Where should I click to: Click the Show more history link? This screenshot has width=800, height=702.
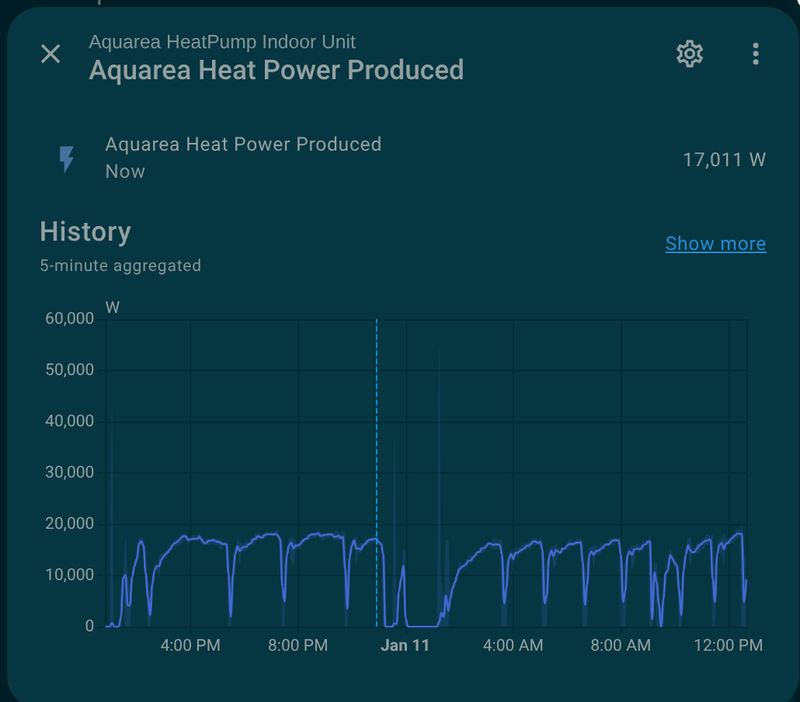click(x=715, y=243)
